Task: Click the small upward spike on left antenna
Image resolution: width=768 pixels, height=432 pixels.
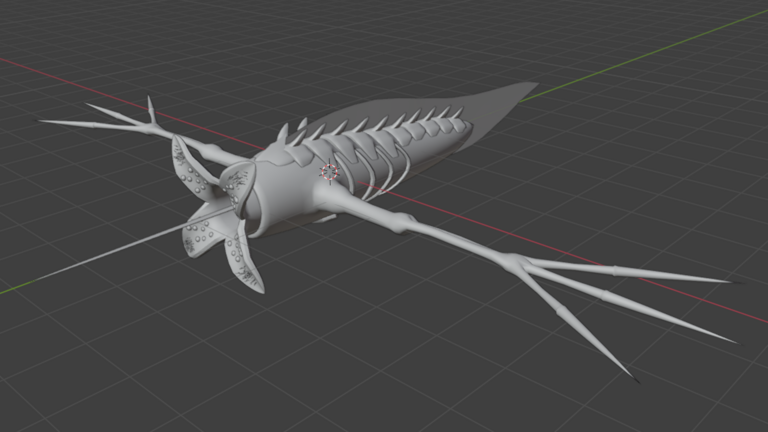Action: coord(151,107)
